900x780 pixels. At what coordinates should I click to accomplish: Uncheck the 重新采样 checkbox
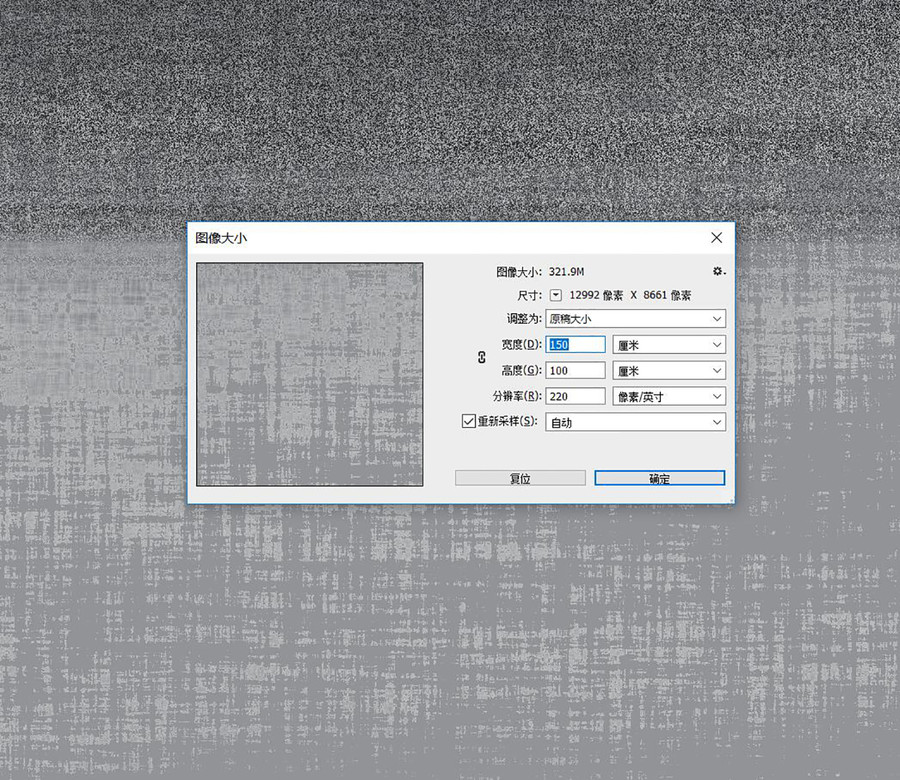[x=468, y=421]
